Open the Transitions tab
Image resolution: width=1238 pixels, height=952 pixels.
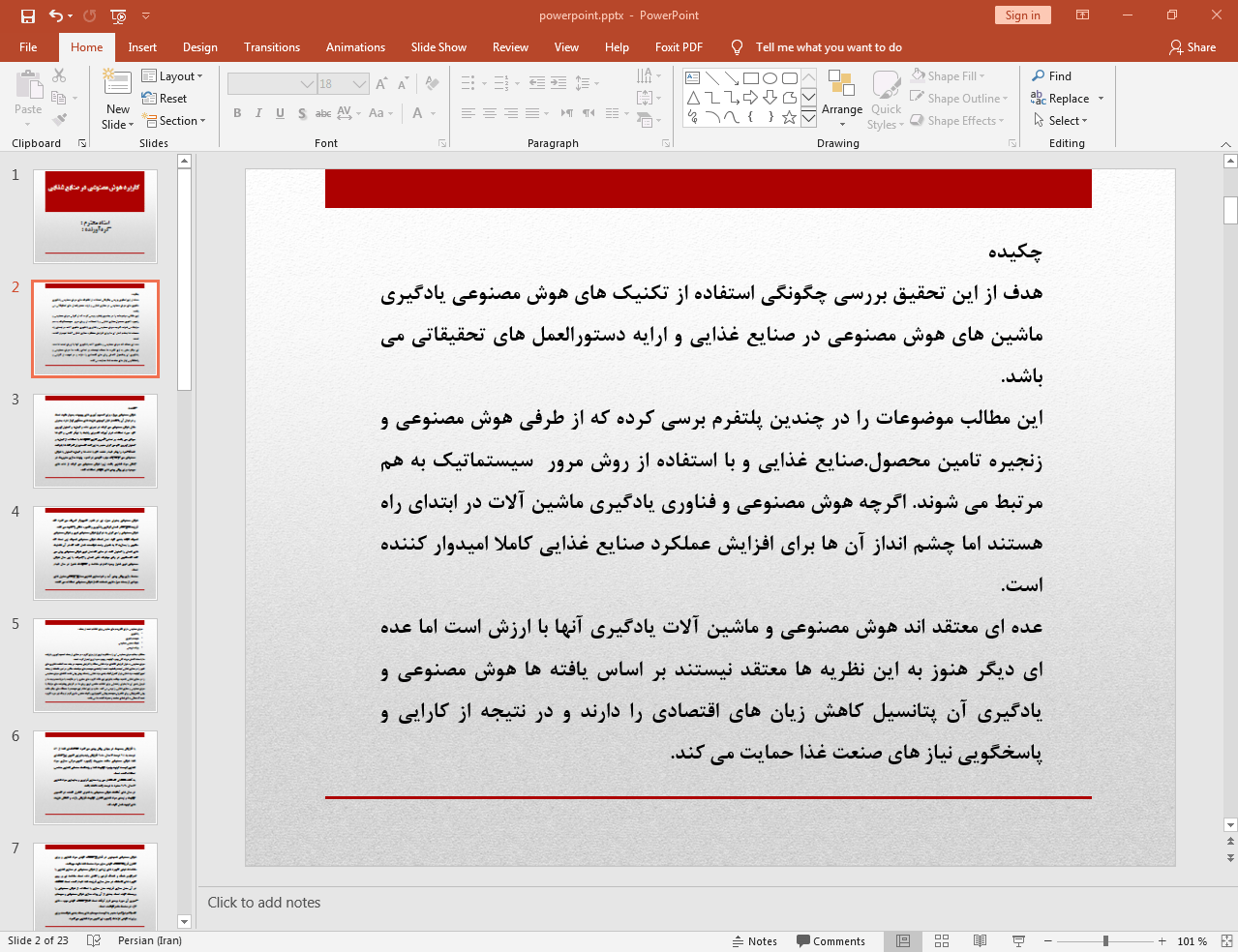272,46
